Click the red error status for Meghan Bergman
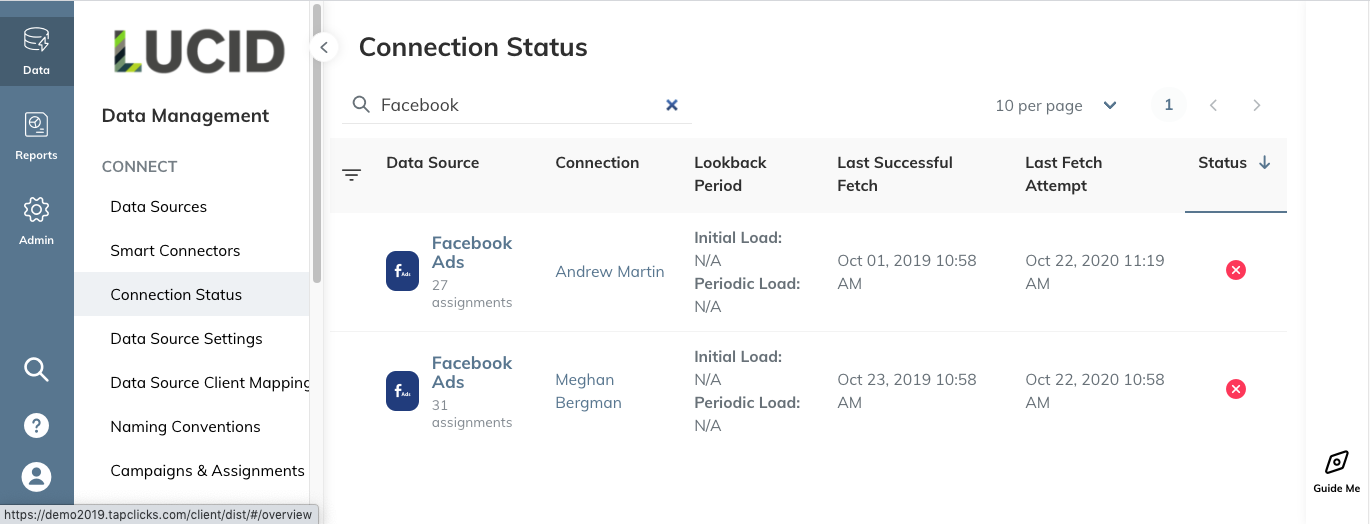Image resolution: width=1370 pixels, height=524 pixels. point(1236,389)
